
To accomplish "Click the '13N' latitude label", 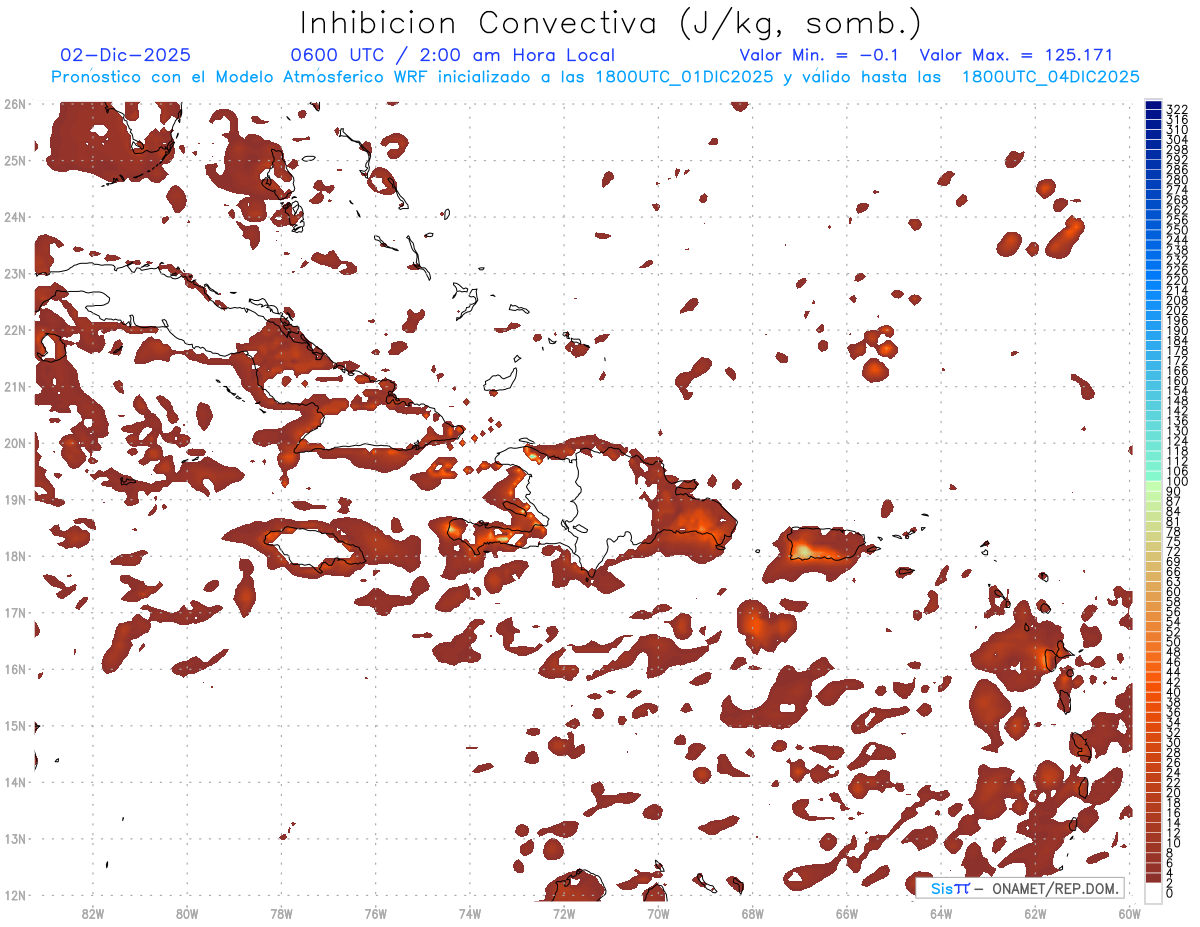I will click(14, 838).
